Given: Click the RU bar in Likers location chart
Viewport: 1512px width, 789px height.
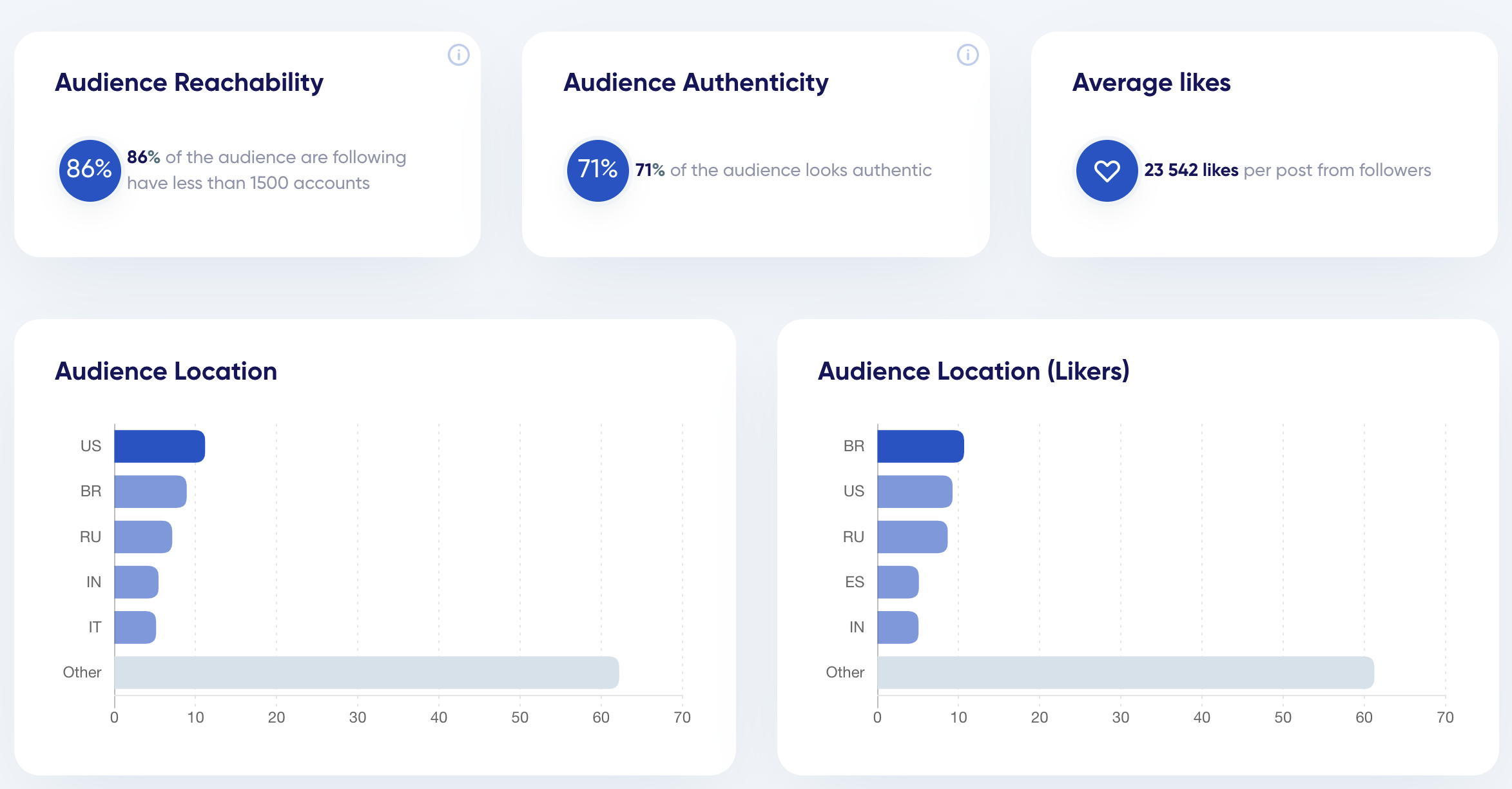Looking at the screenshot, I should [x=912, y=537].
